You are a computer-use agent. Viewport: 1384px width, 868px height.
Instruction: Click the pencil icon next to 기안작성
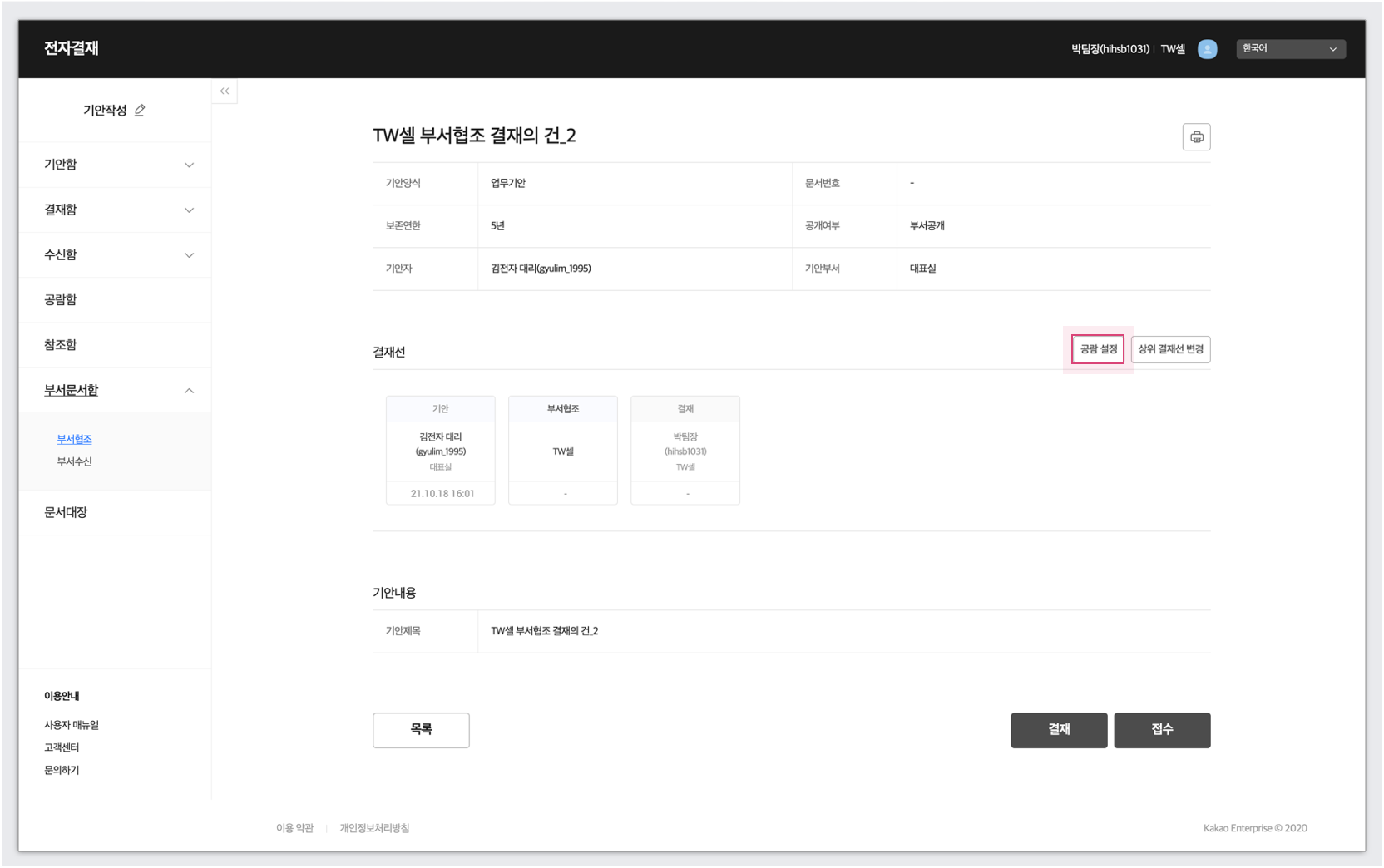pyautogui.click(x=140, y=110)
